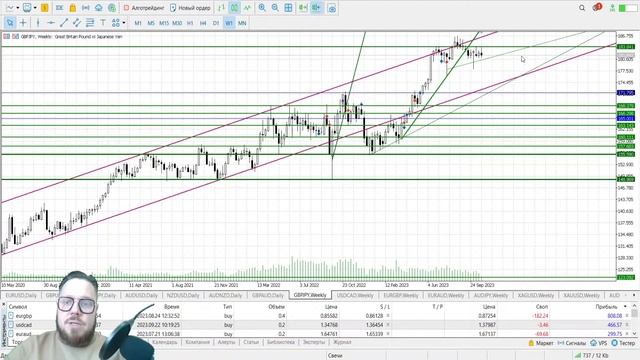Switch to the GBPAUD,Daily chart tab

click(268, 295)
